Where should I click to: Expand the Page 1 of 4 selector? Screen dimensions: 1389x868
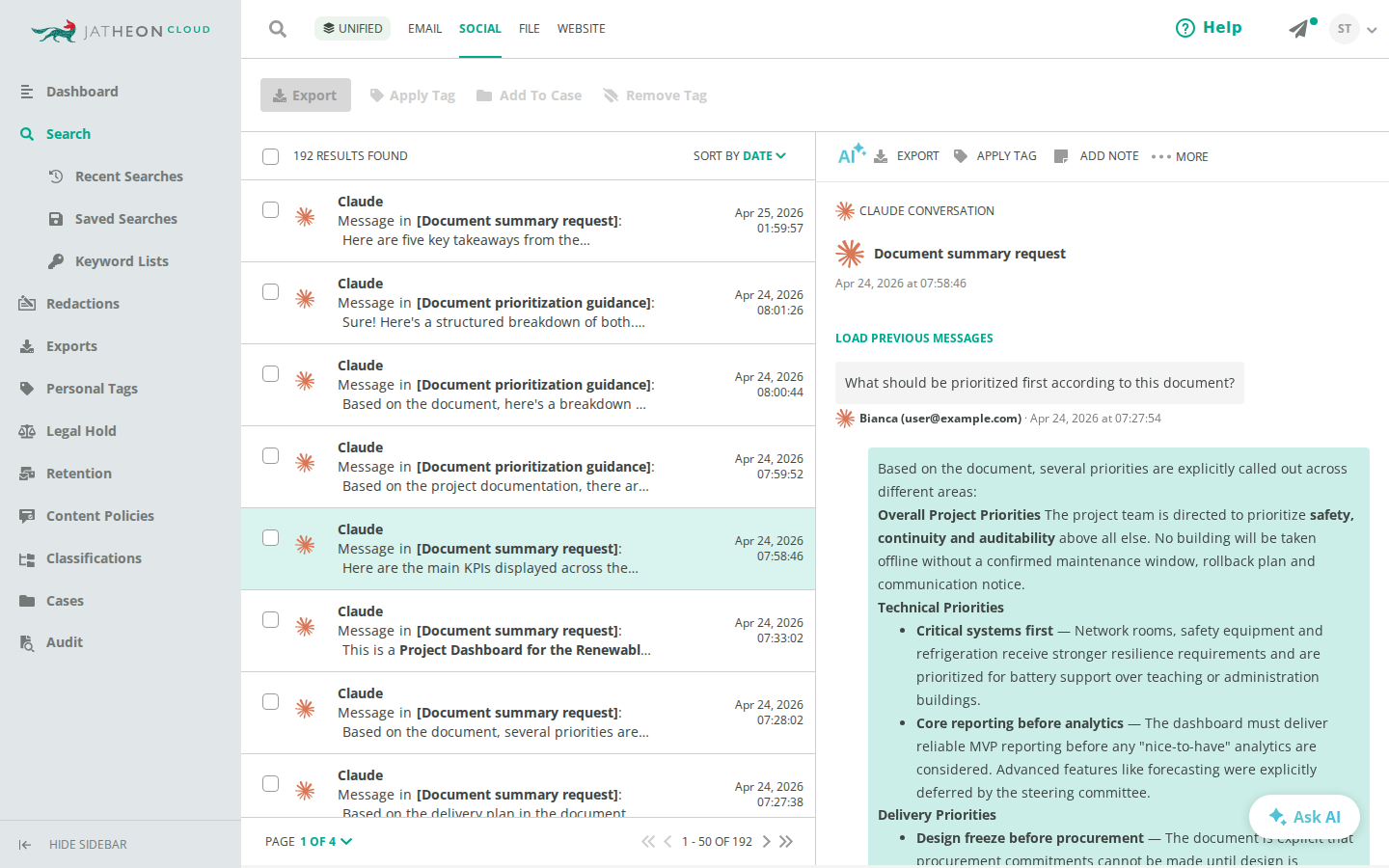pos(309,842)
